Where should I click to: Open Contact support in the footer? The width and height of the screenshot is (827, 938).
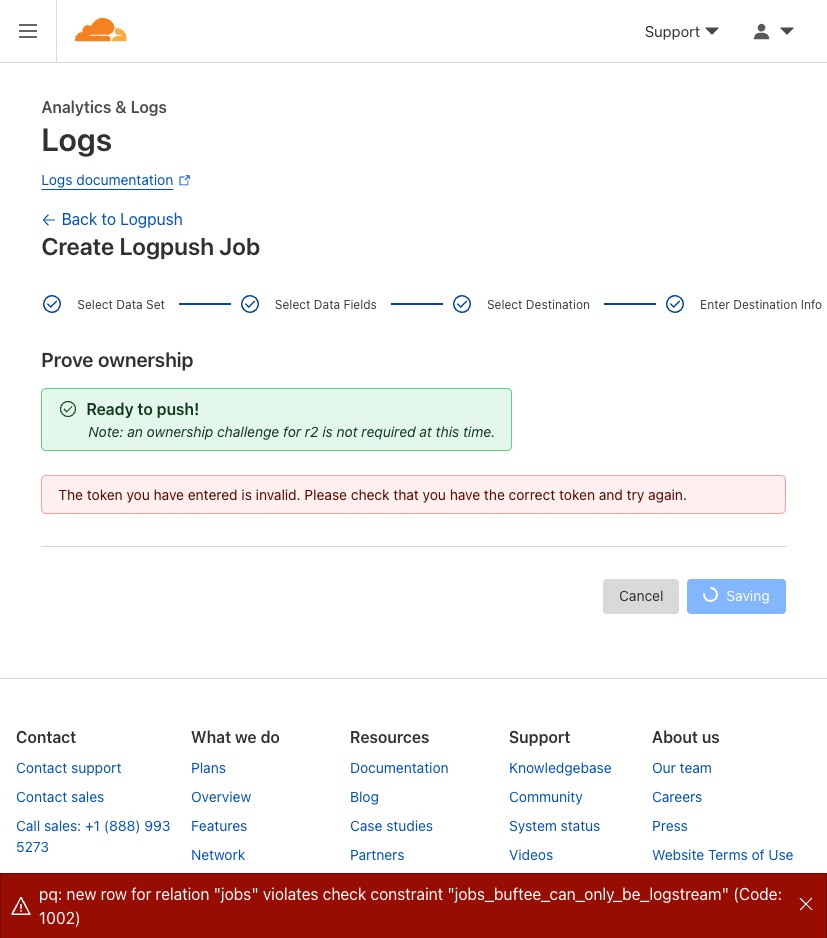[69, 768]
